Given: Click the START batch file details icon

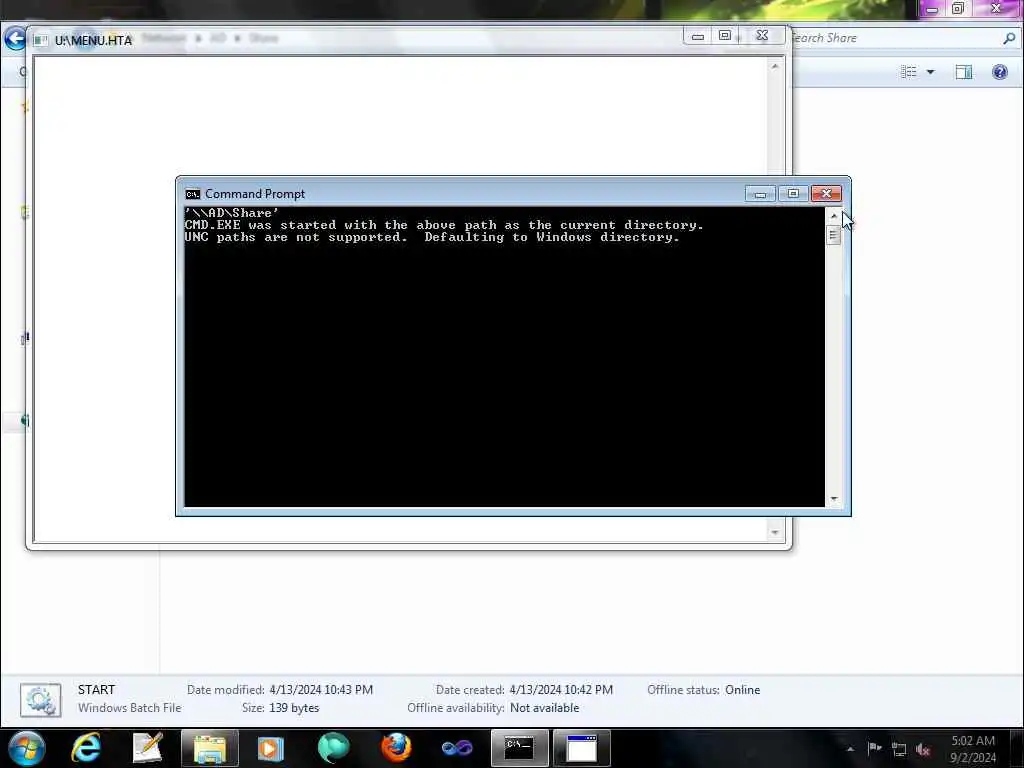Looking at the screenshot, I should (x=40, y=700).
